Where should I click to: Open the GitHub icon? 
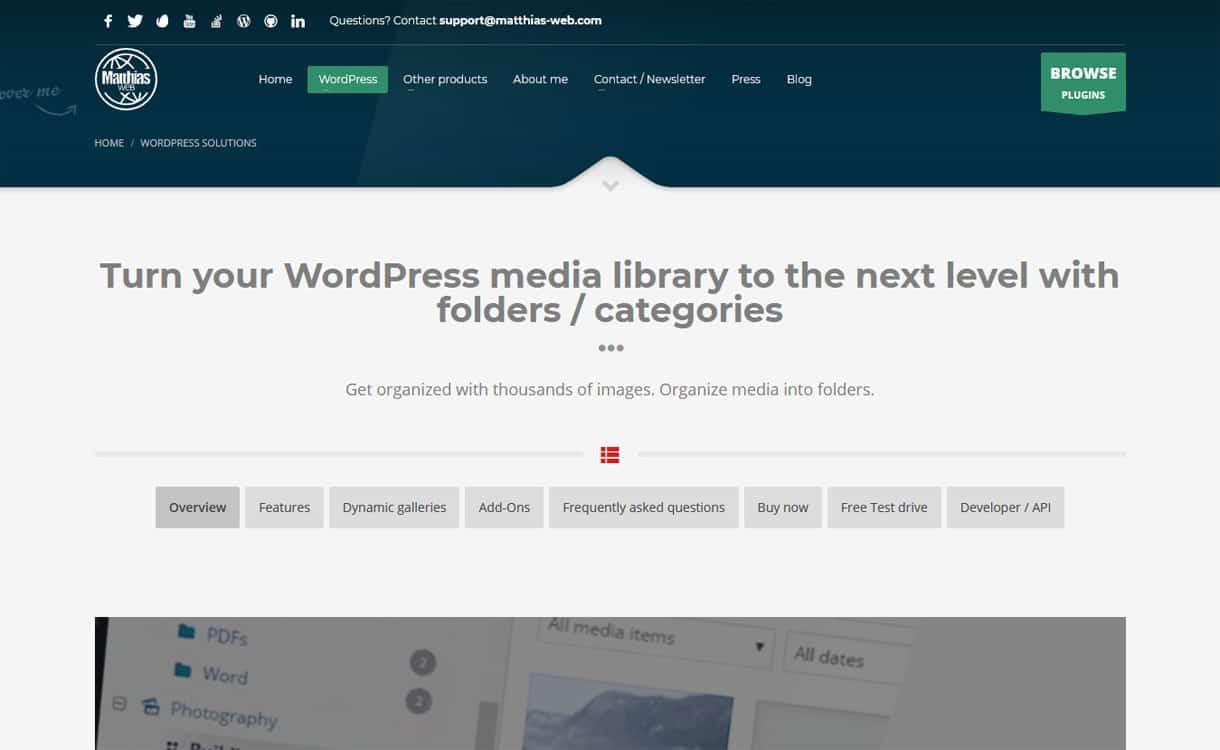click(270, 21)
